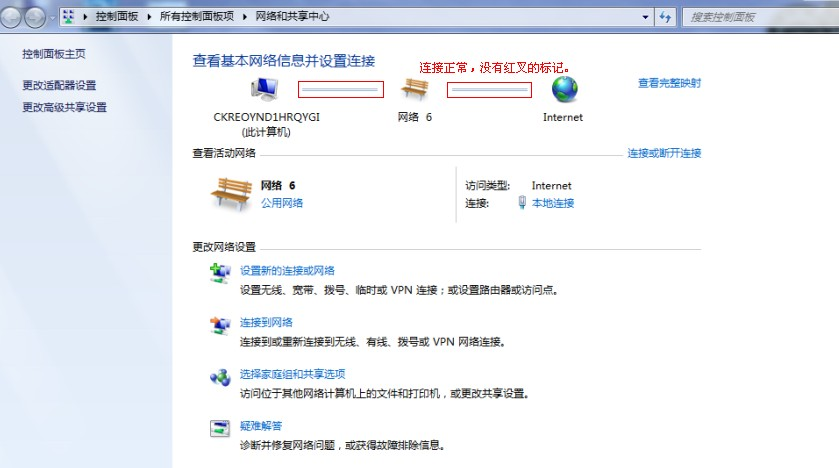The height and width of the screenshot is (468, 839).
Task: Click the 查看基本网络信息并设置连接 heading
Action: (284, 61)
